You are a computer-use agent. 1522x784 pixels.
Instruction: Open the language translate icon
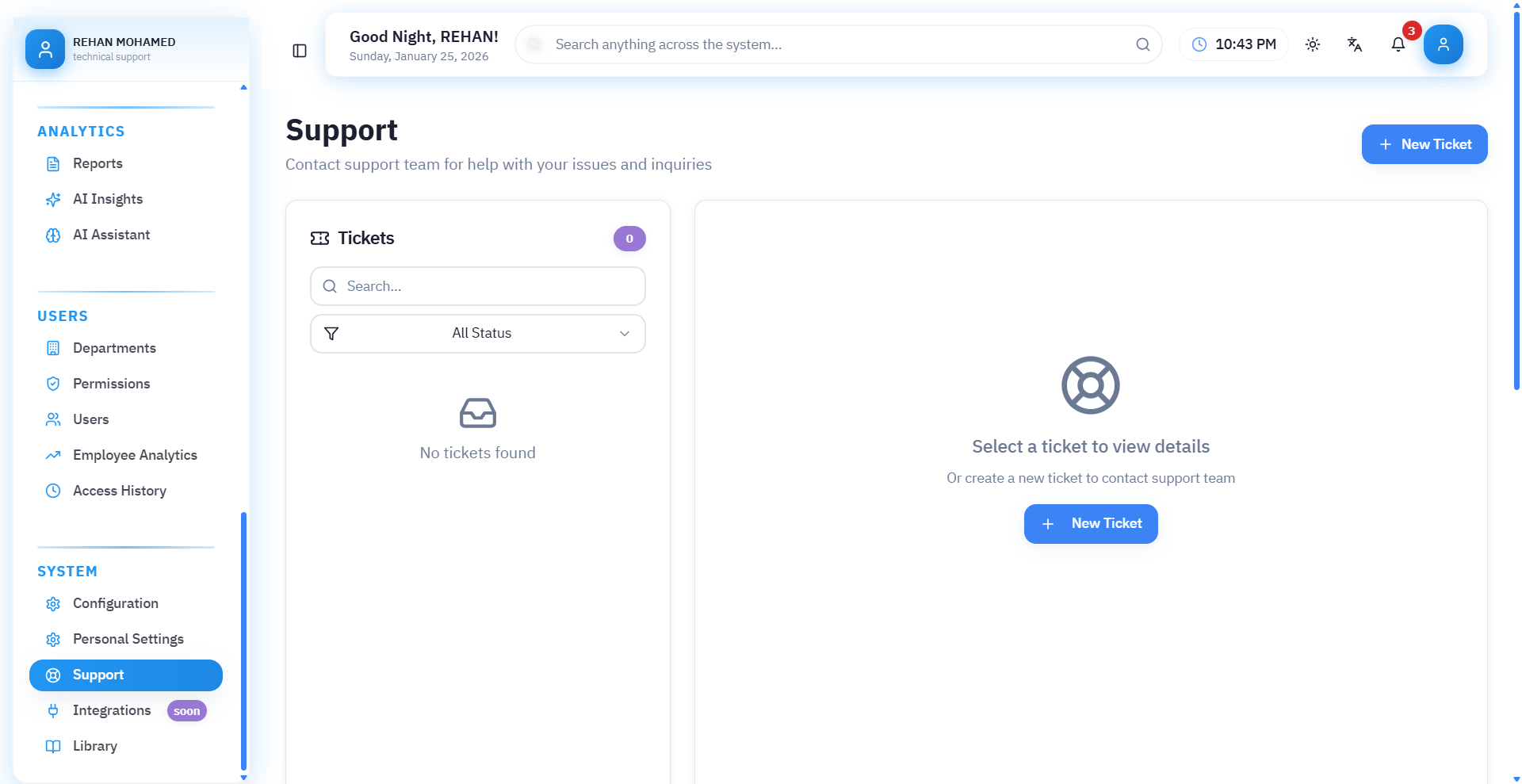1355,44
